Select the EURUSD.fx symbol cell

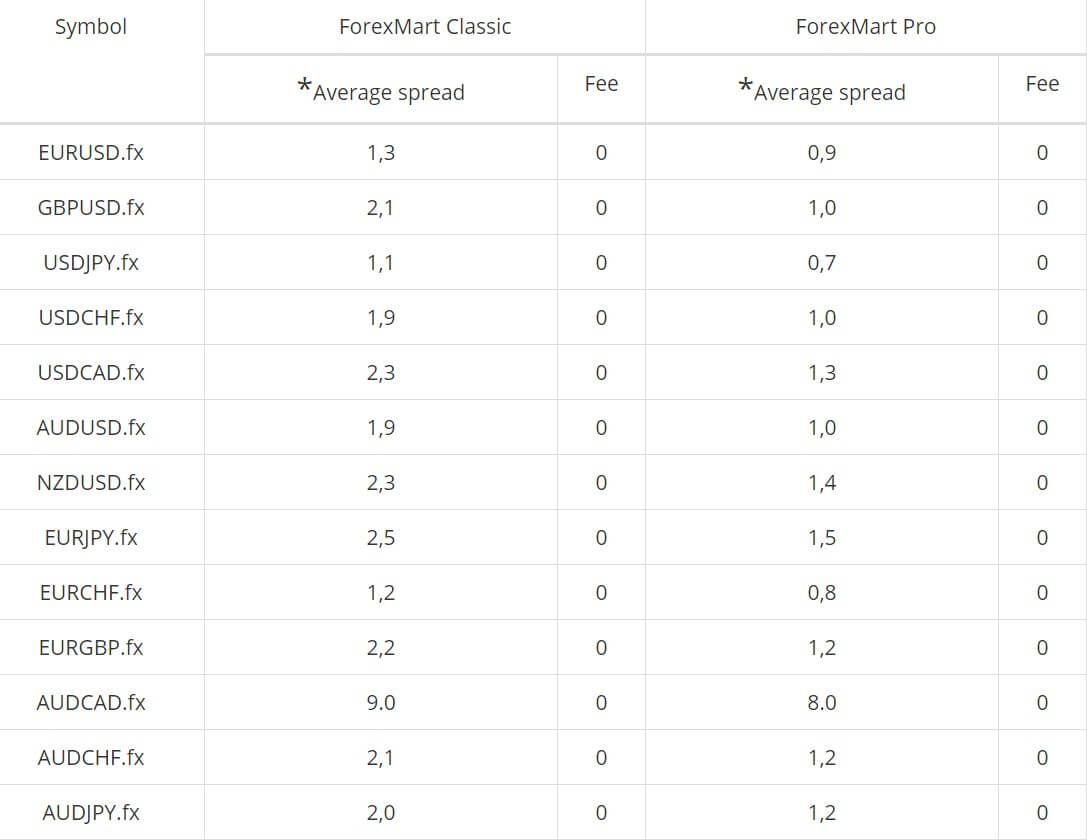(91, 152)
